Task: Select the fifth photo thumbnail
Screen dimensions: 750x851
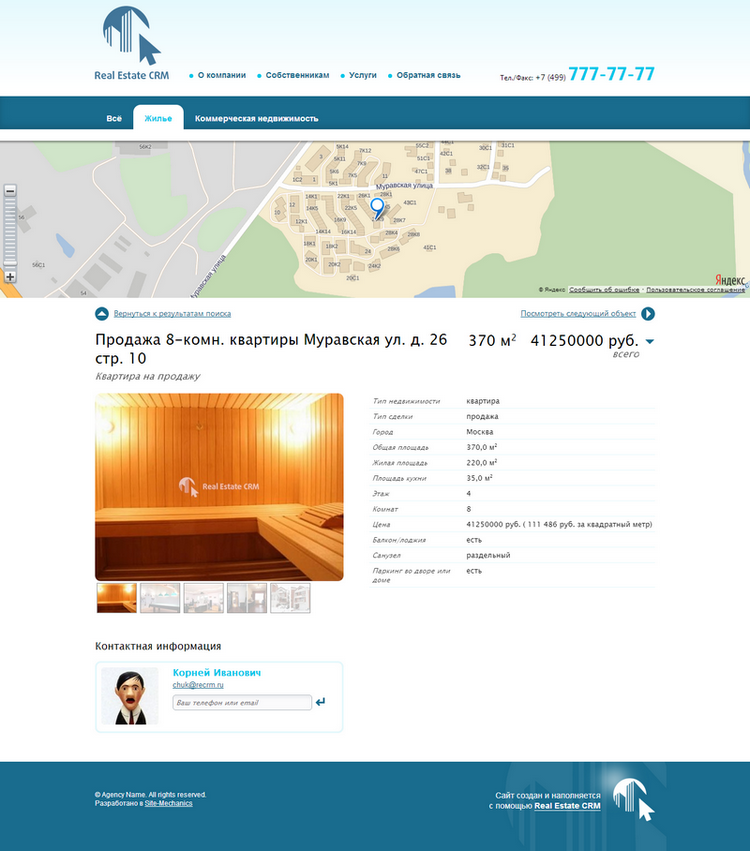Action: [290, 598]
